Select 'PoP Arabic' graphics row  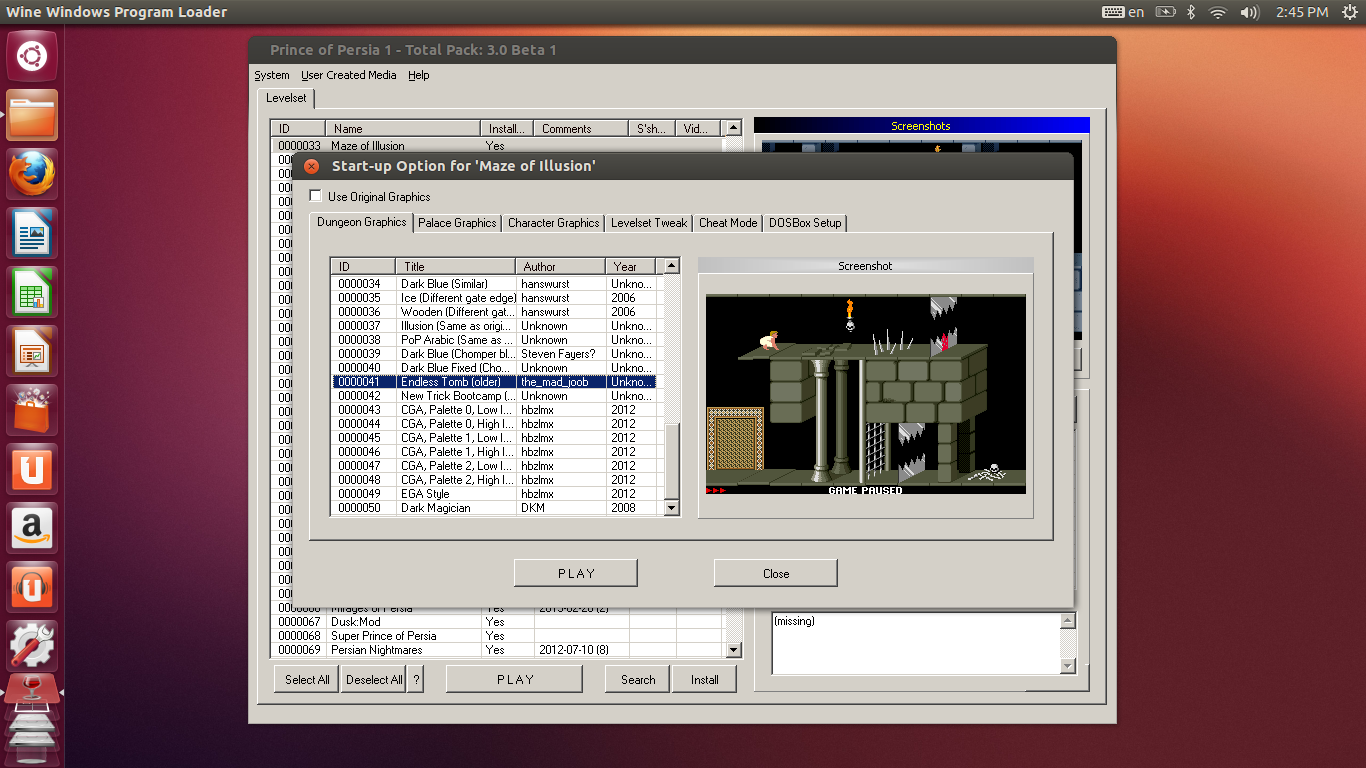(494, 340)
